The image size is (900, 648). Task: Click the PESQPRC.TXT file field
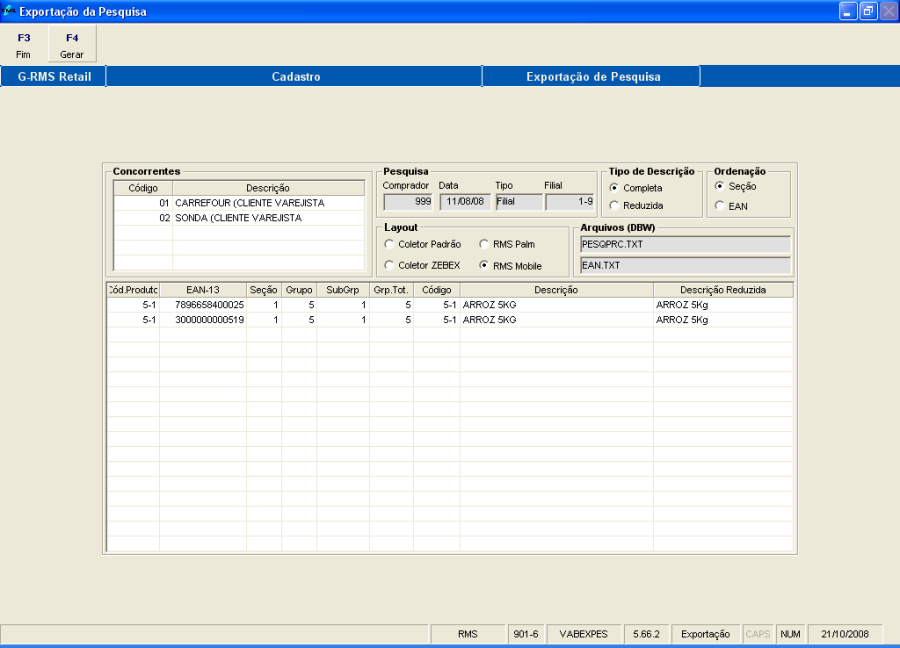click(x=685, y=244)
